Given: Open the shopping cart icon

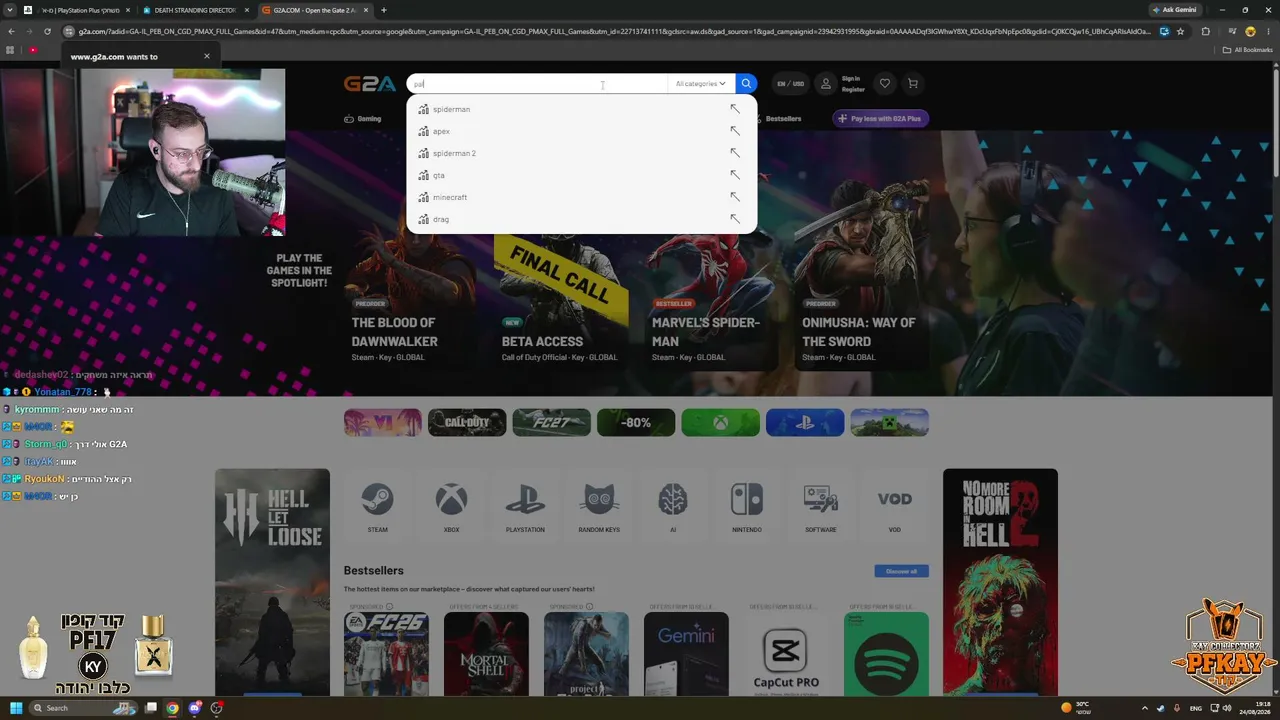Looking at the screenshot, I should pos(912,84).
